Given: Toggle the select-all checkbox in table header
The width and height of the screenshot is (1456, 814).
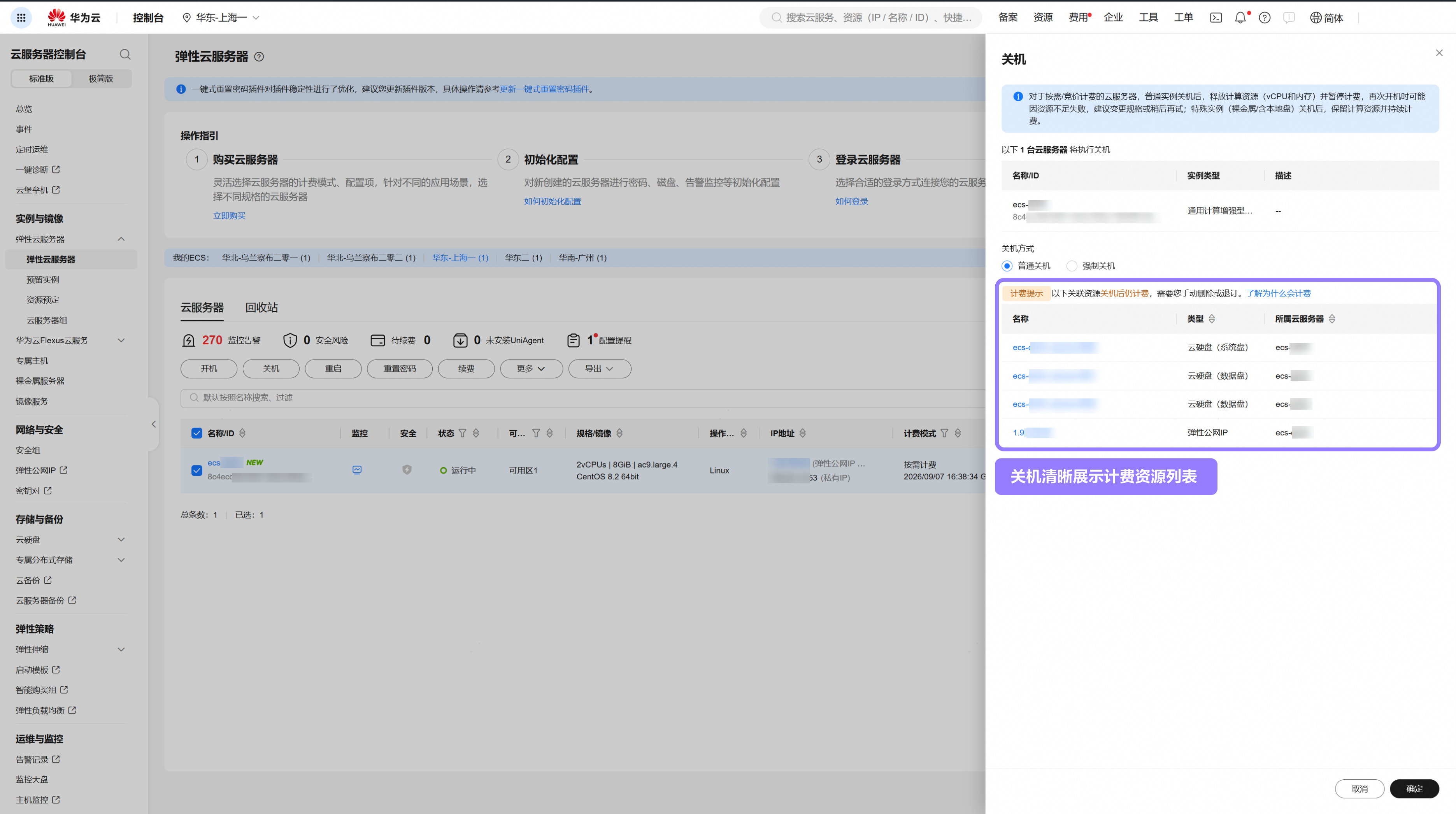Looking at the screenshot, I should [197, 433].
